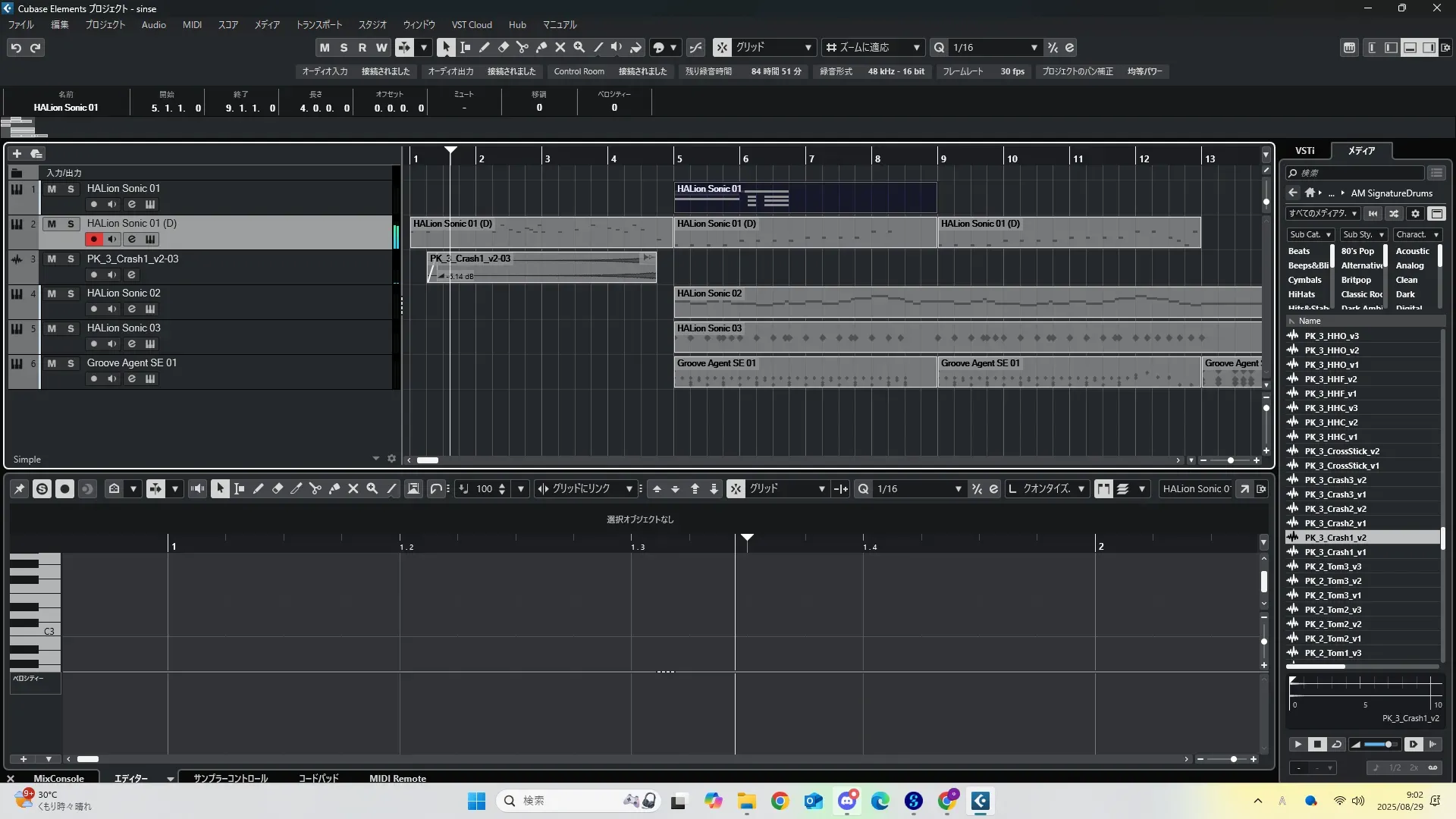Select the Cymbals category in media browser
This screenshot has height=819, width=1456.
pos(1304,280)
